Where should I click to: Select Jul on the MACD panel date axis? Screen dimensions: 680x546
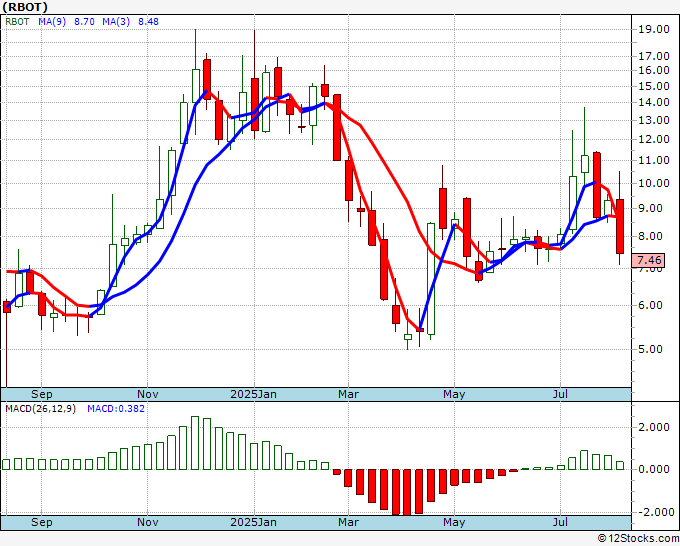(560, 522)
